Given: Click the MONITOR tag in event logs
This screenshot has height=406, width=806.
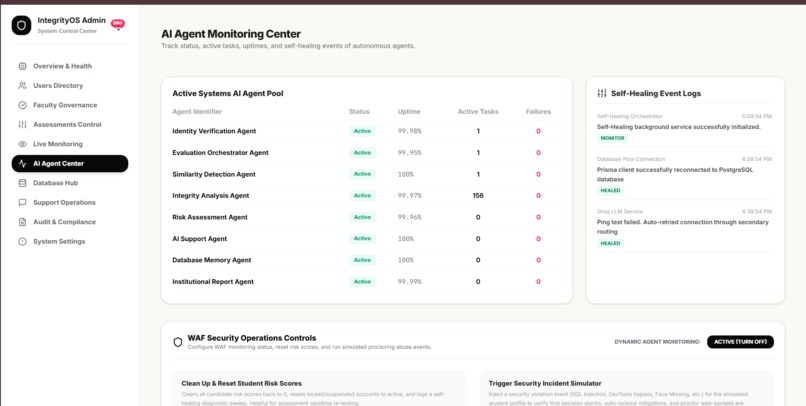Looking at the screenshot, I should (x=612, y=138).
